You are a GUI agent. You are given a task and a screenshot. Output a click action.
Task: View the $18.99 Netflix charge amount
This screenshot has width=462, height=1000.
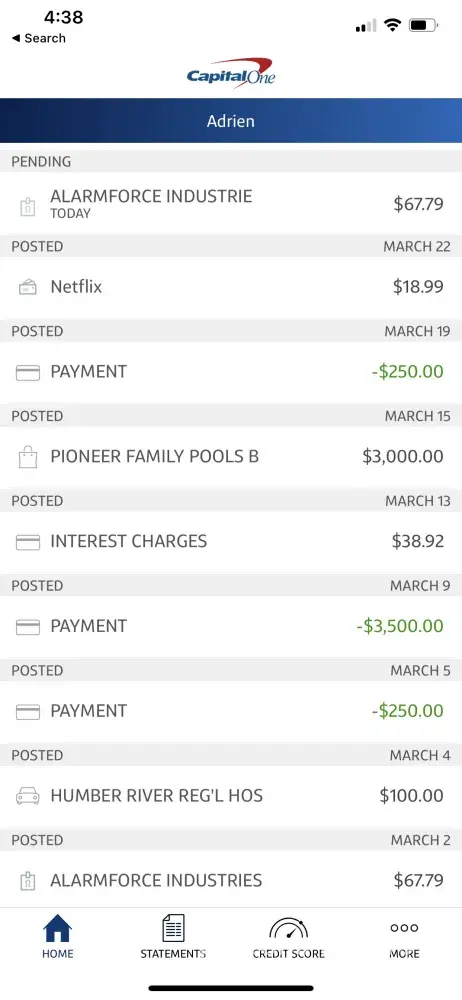(418, 287)
